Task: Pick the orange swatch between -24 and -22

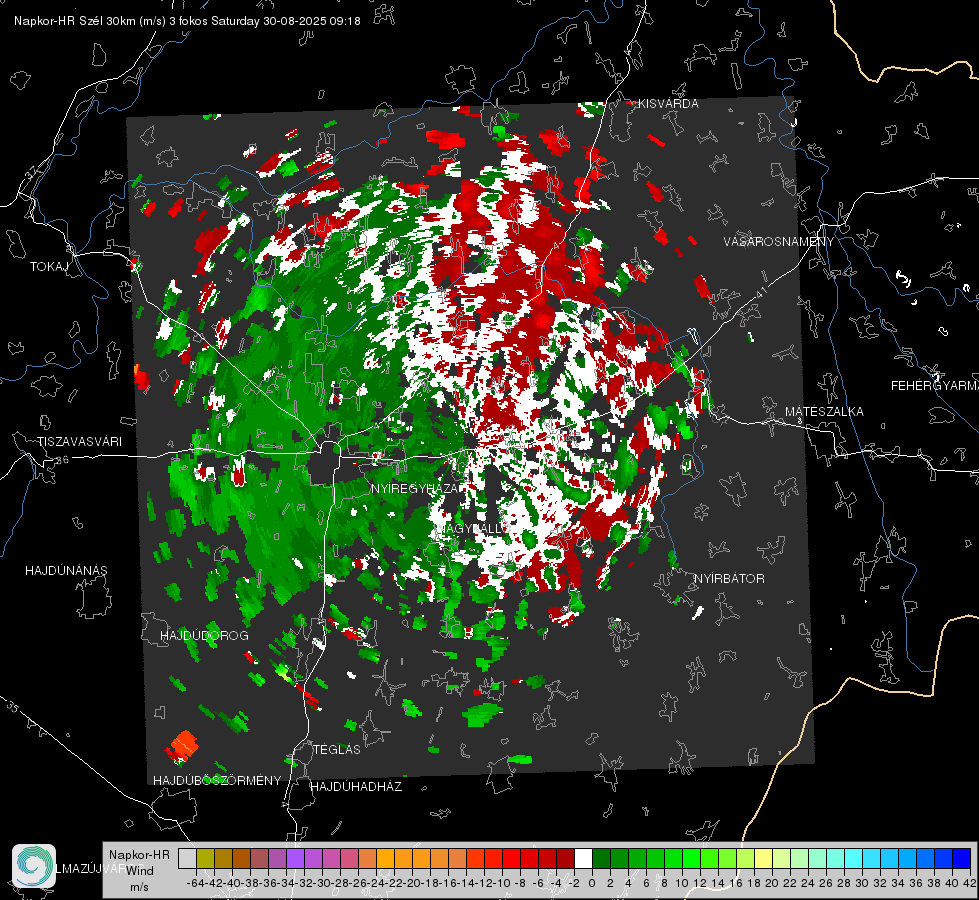Action: point(385,858)
